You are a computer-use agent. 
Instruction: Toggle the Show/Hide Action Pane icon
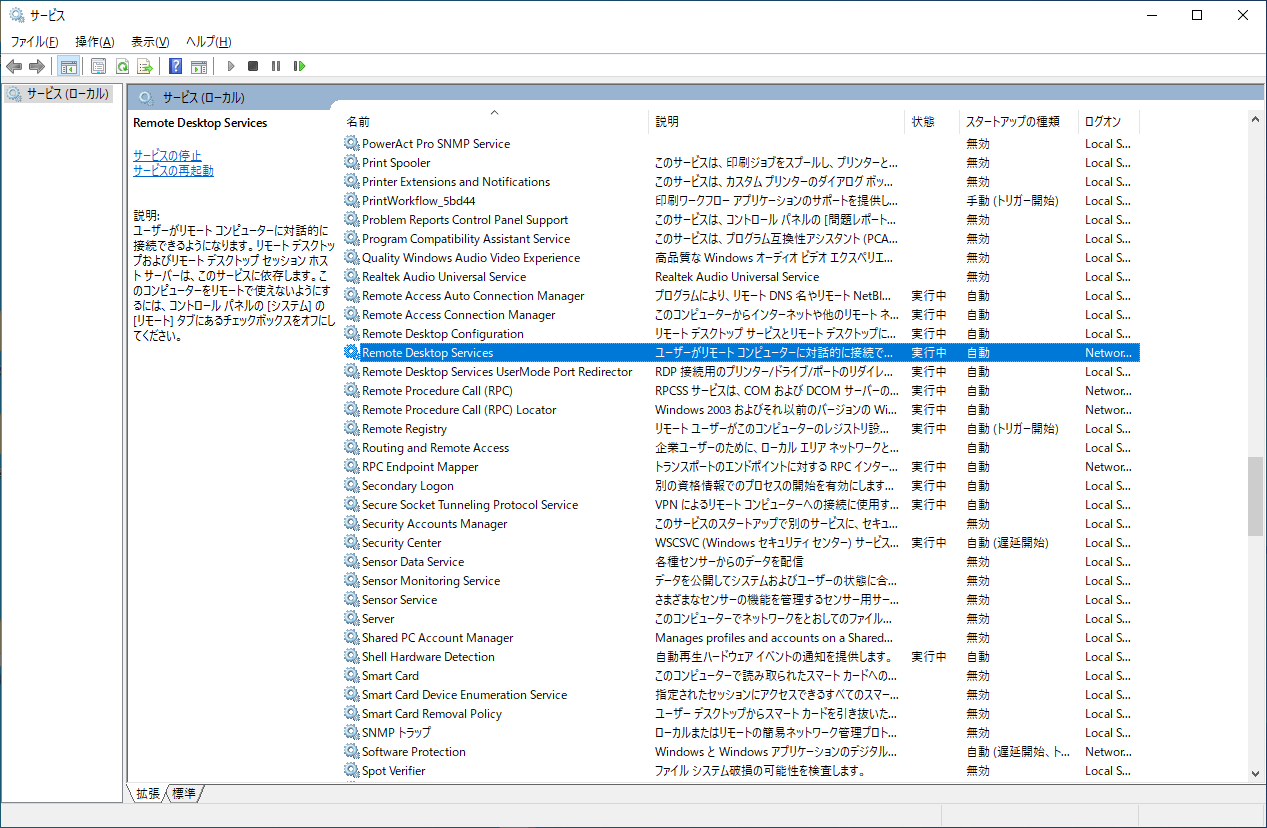click(199, 66)
